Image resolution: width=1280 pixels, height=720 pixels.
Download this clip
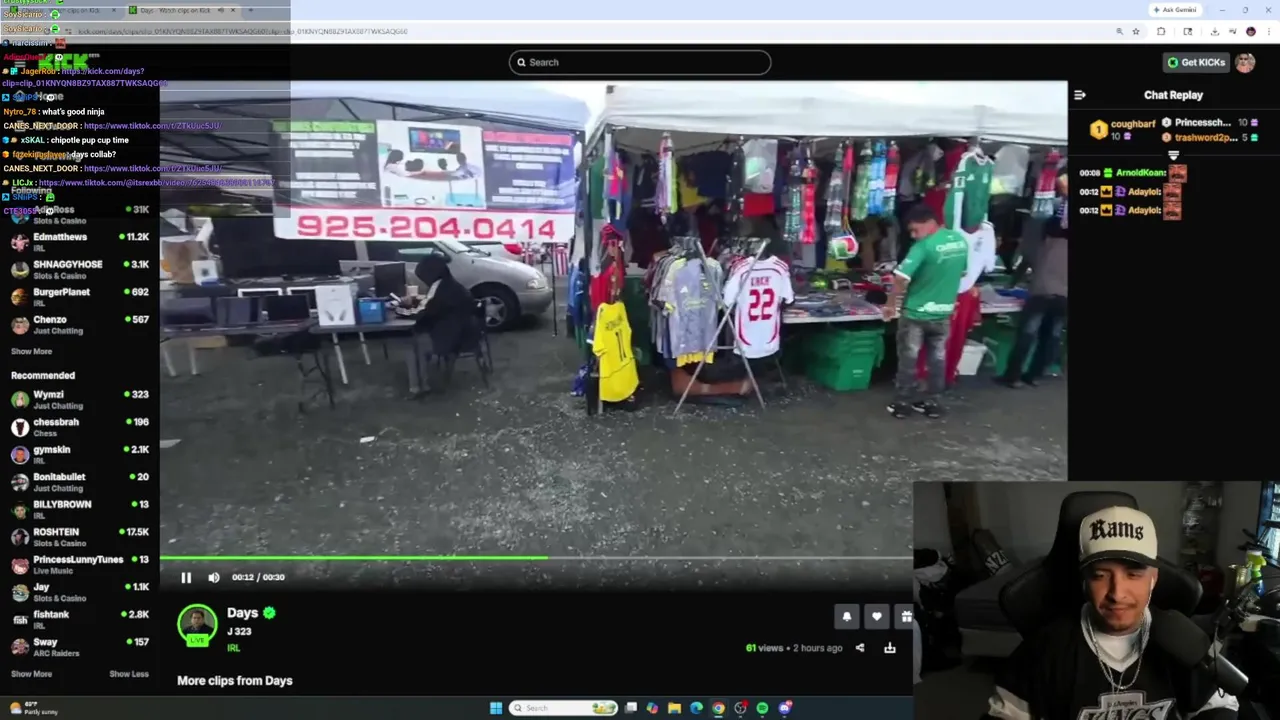[890, 648]
